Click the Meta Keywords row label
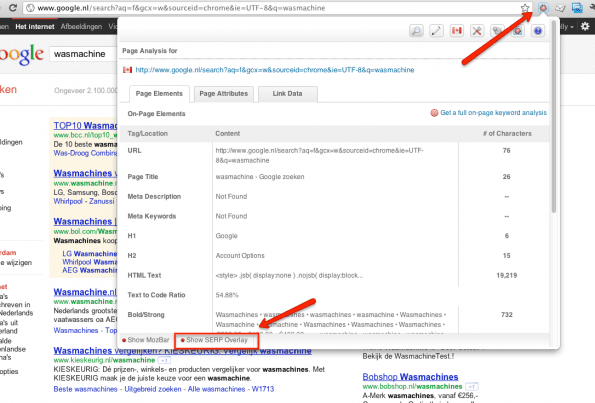 152,216
